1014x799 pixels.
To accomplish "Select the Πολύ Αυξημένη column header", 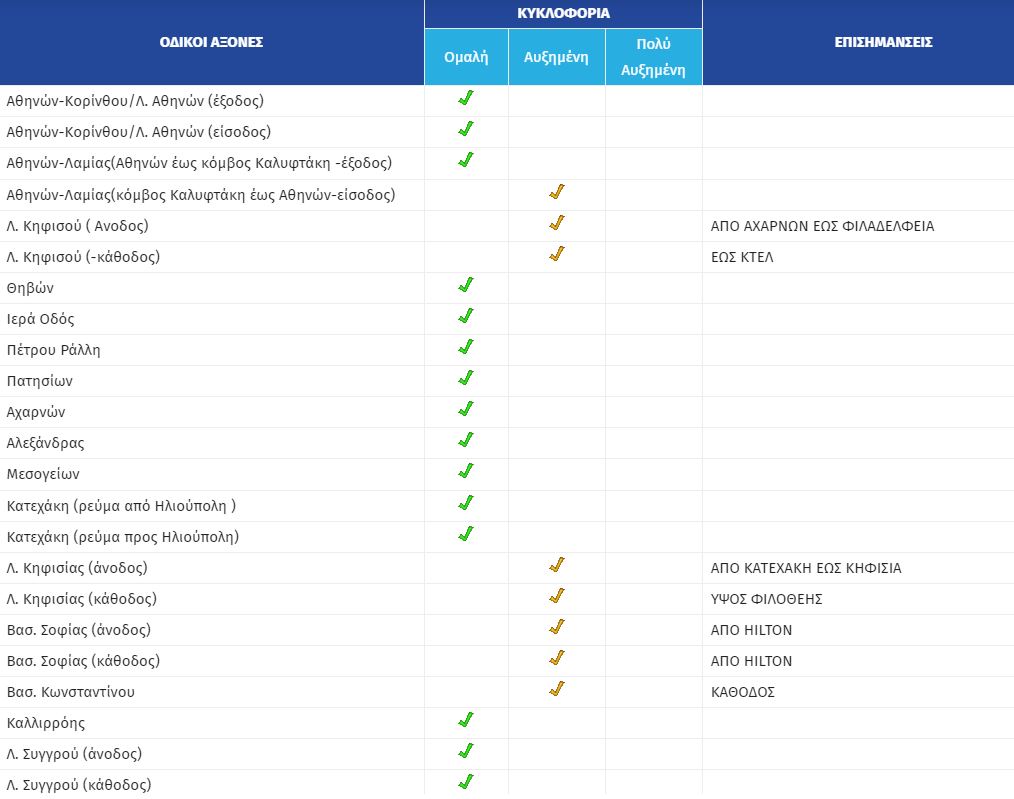I will [x=653, y=57].
